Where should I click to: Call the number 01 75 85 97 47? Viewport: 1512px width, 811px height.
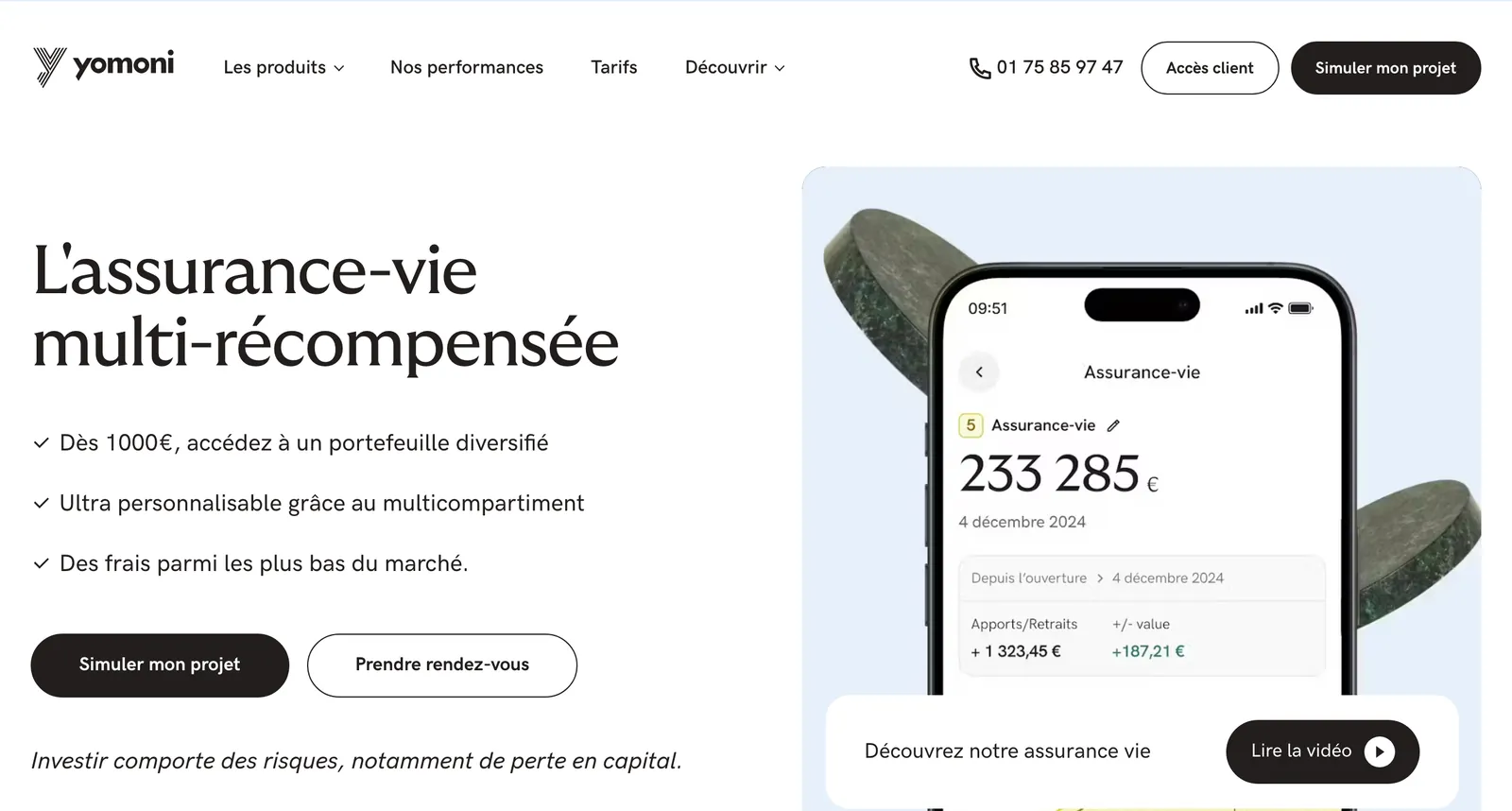pos(1059,67)
